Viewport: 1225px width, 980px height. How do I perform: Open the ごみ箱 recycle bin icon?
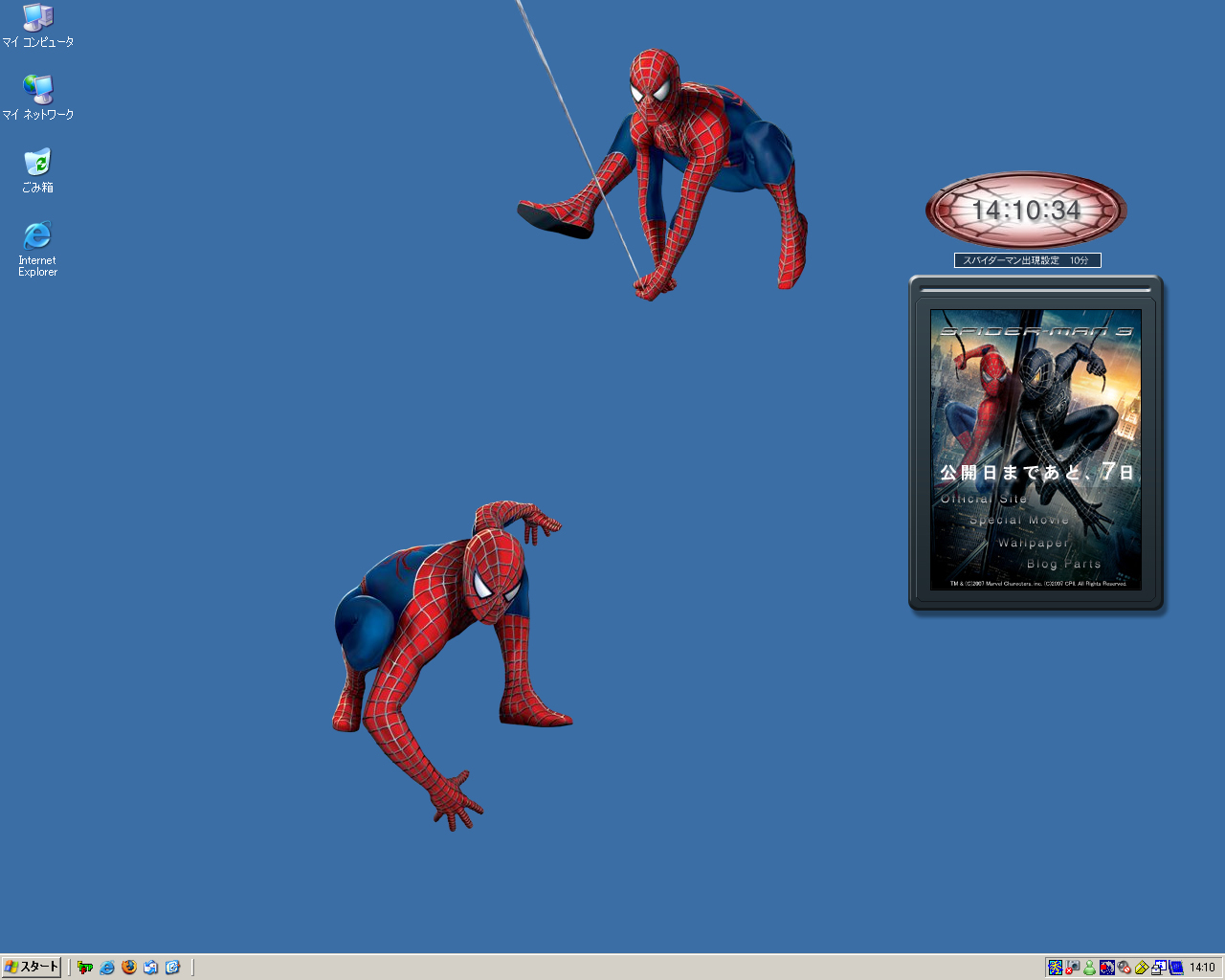pyautogui.click(x=37, y=171)
